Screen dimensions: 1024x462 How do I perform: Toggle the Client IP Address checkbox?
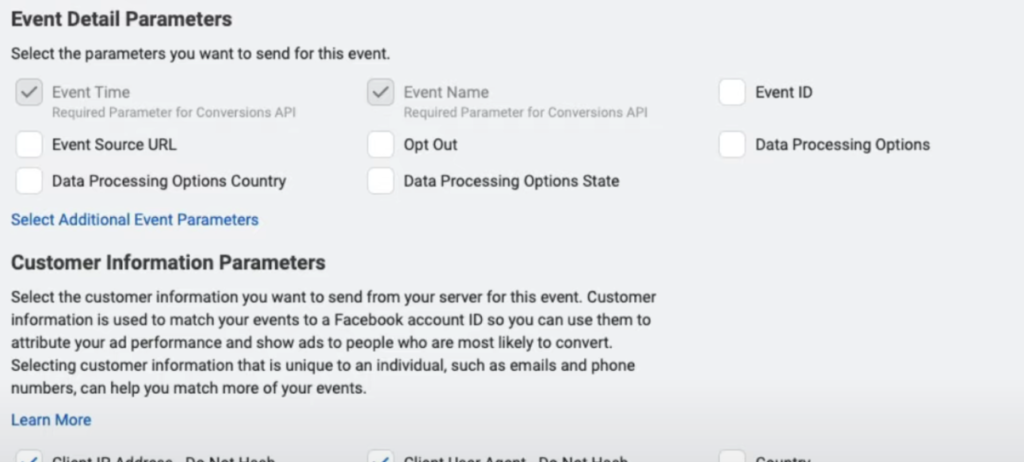pos(29,458)
